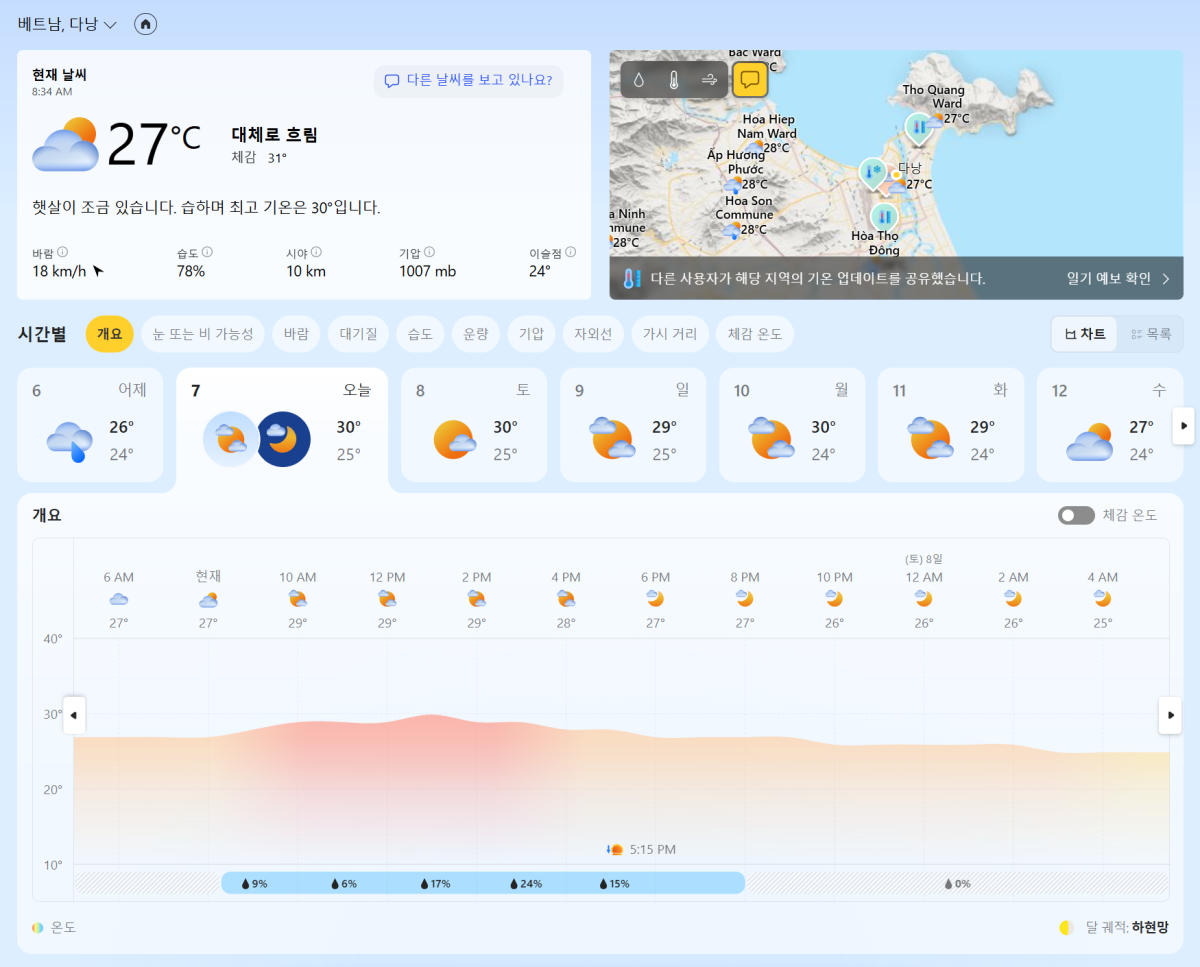Select the yellow chat bubble map icon
The width and height of the screenshot is (1200, 967).
pos(750,80)
